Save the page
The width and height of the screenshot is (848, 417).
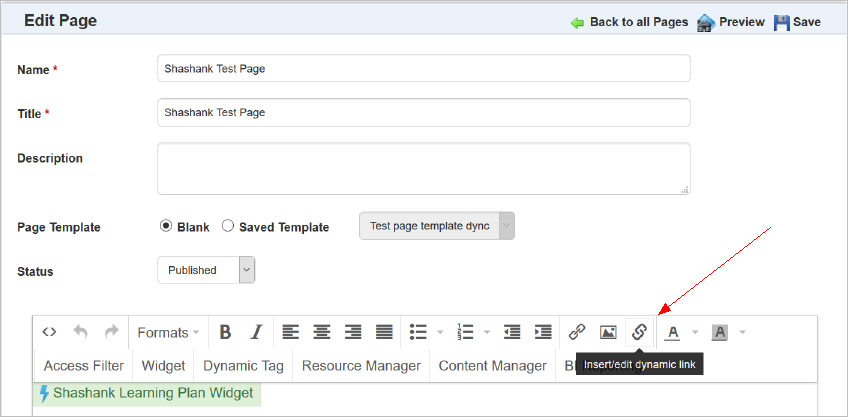(797, 22)
